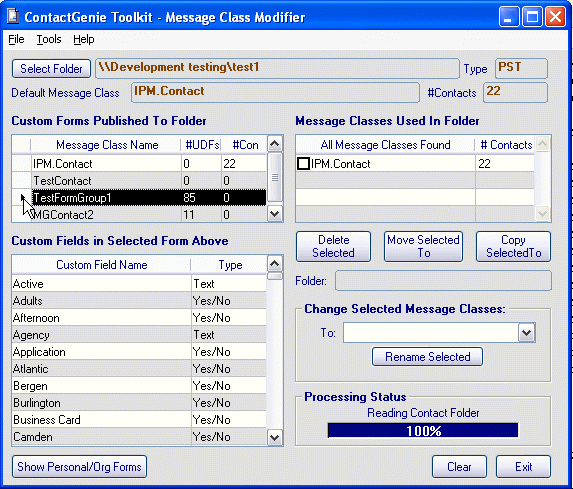Click Show Personal/Org Forms button
Screen dimensions: 573x489
click(79, 467)
